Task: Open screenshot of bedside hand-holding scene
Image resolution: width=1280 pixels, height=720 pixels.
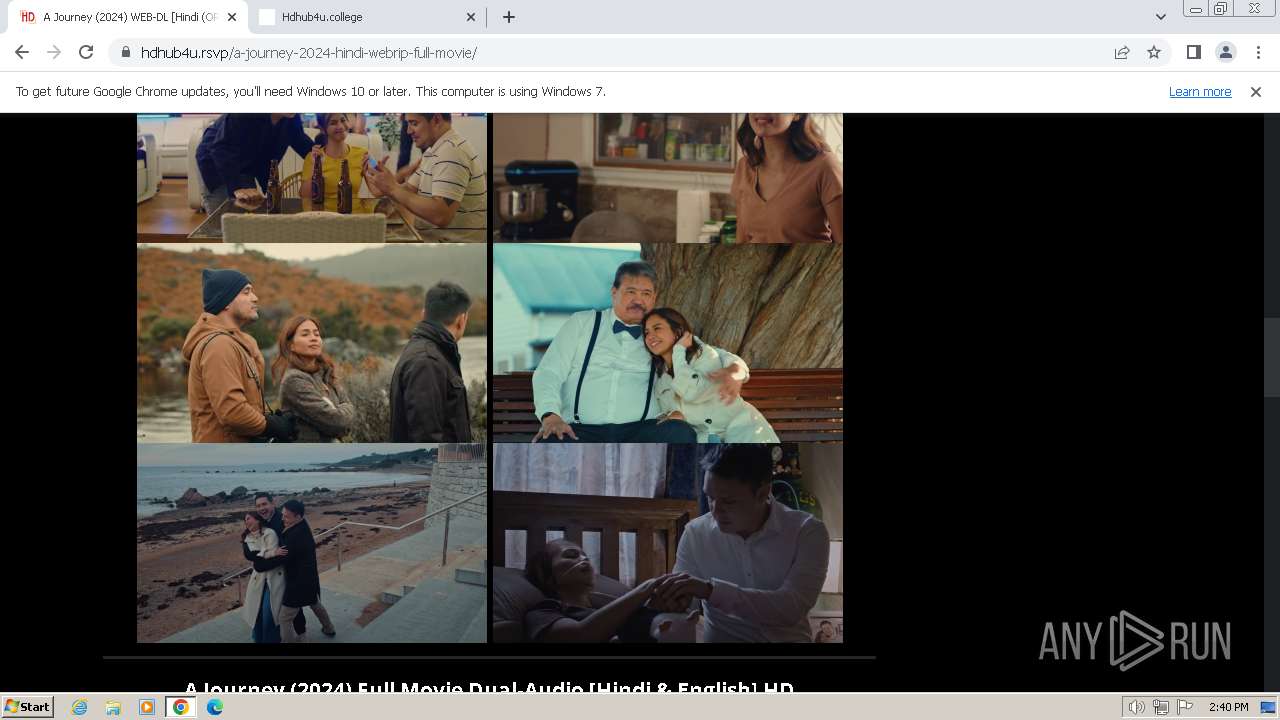Action: click(668, 543)
